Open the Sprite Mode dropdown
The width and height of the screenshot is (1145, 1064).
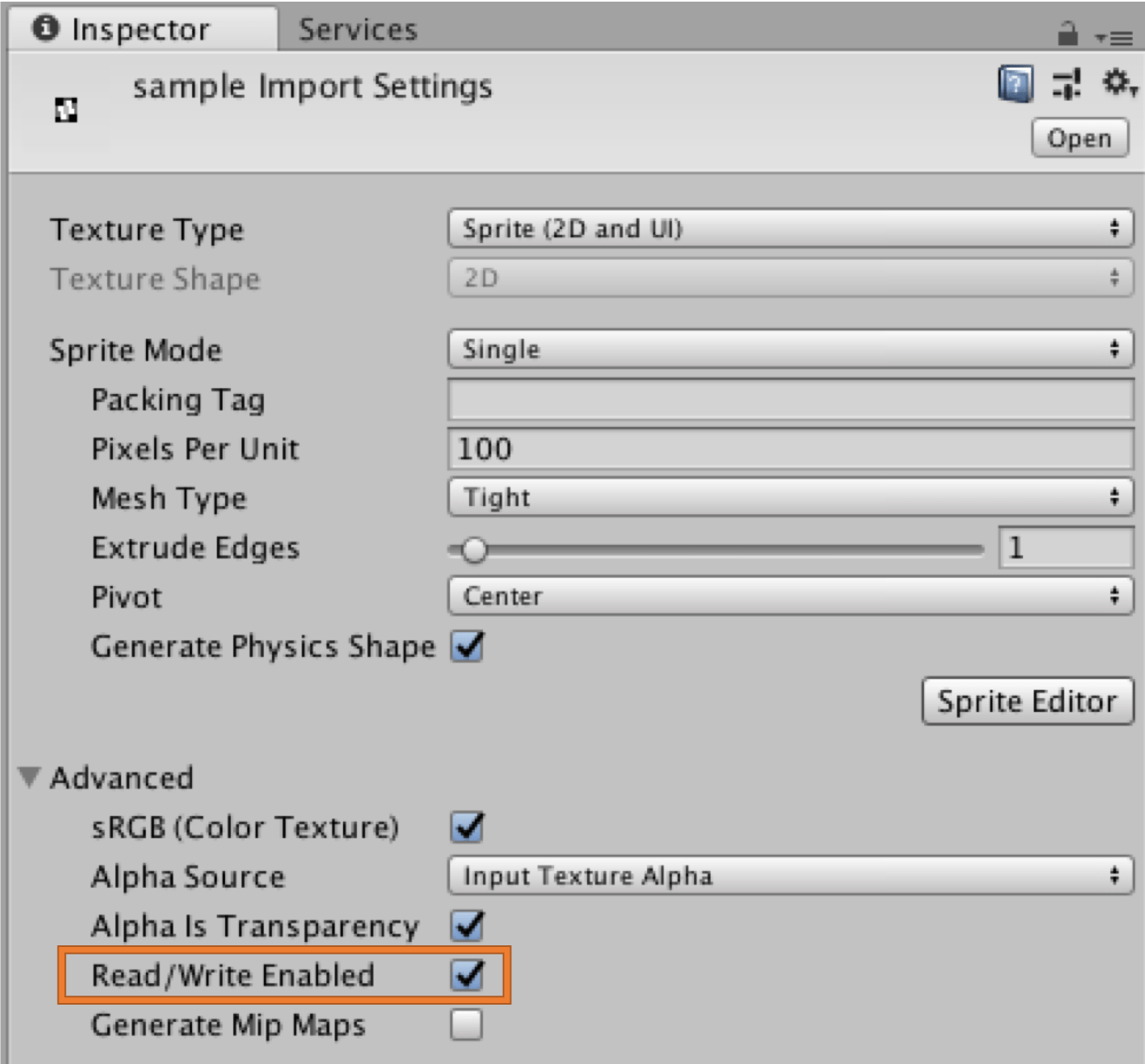(x=790, y=349)
